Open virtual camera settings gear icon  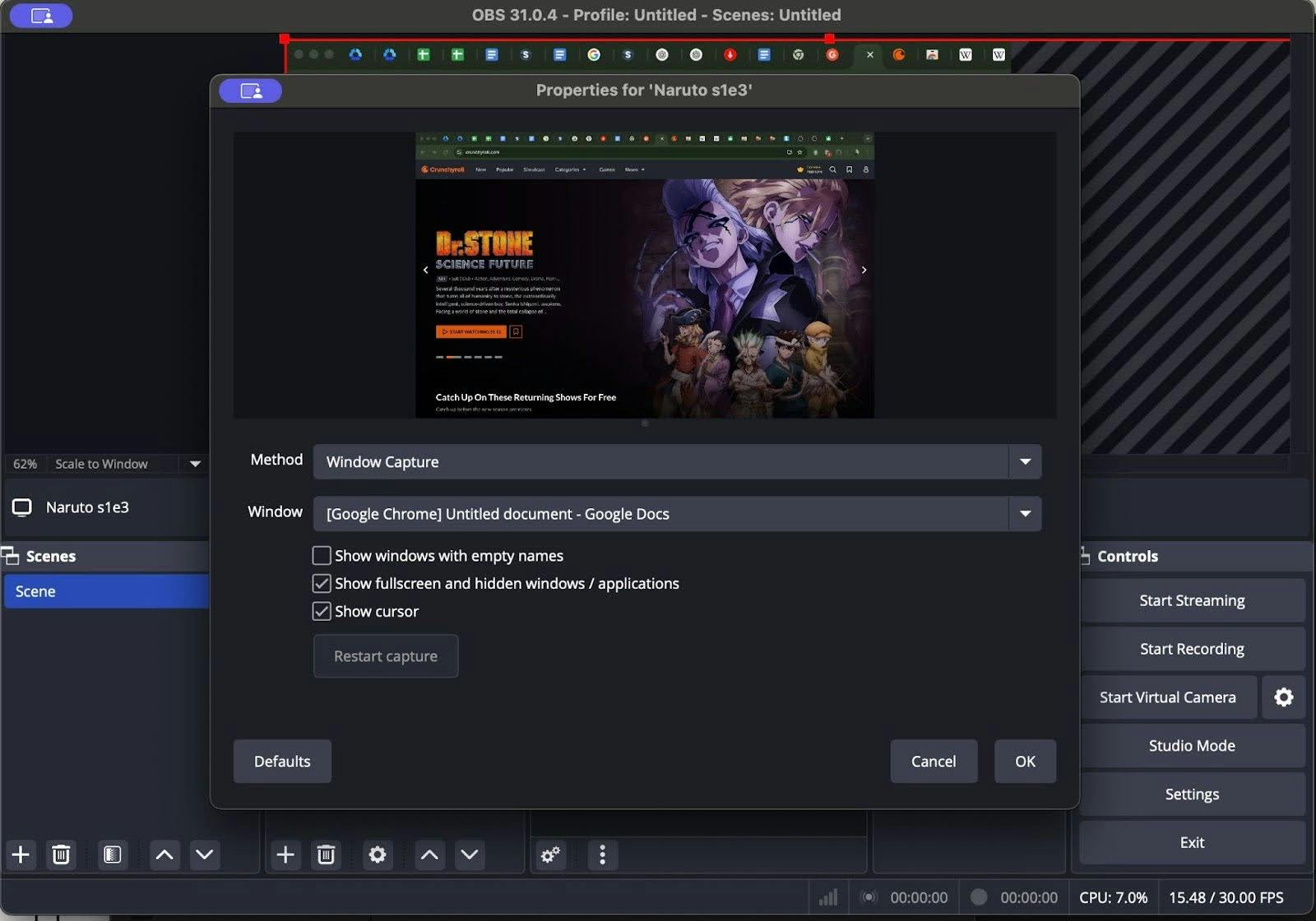pos(1284,697)
